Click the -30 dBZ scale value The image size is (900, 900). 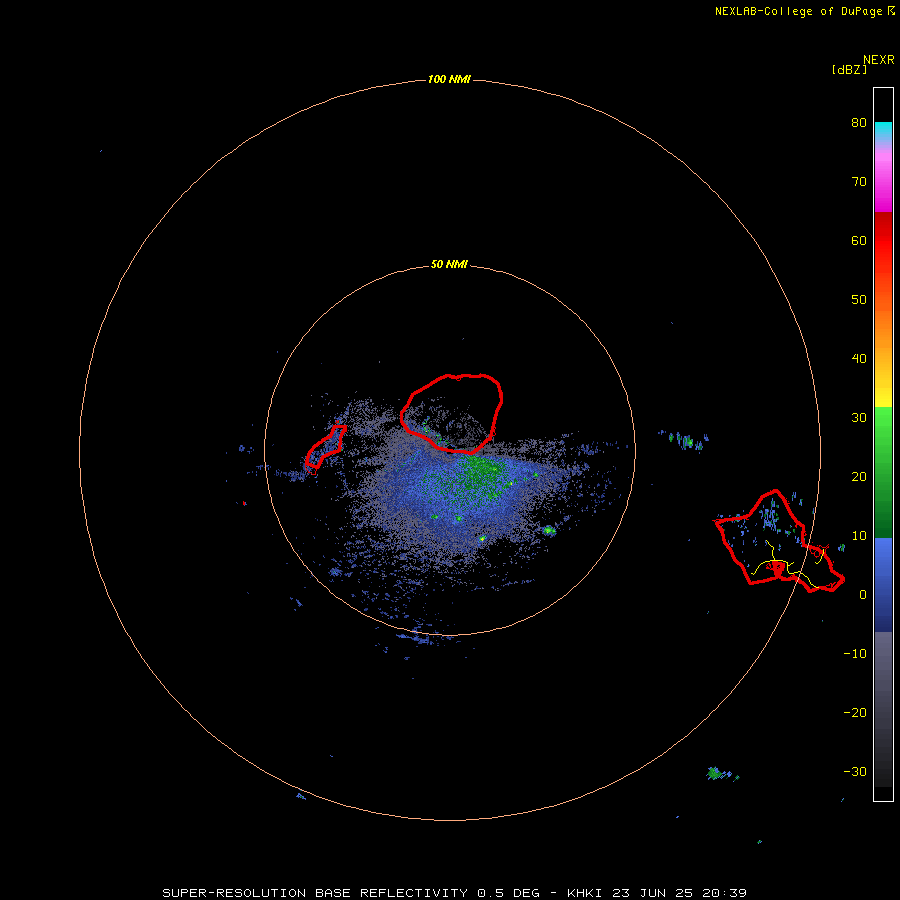855,771
